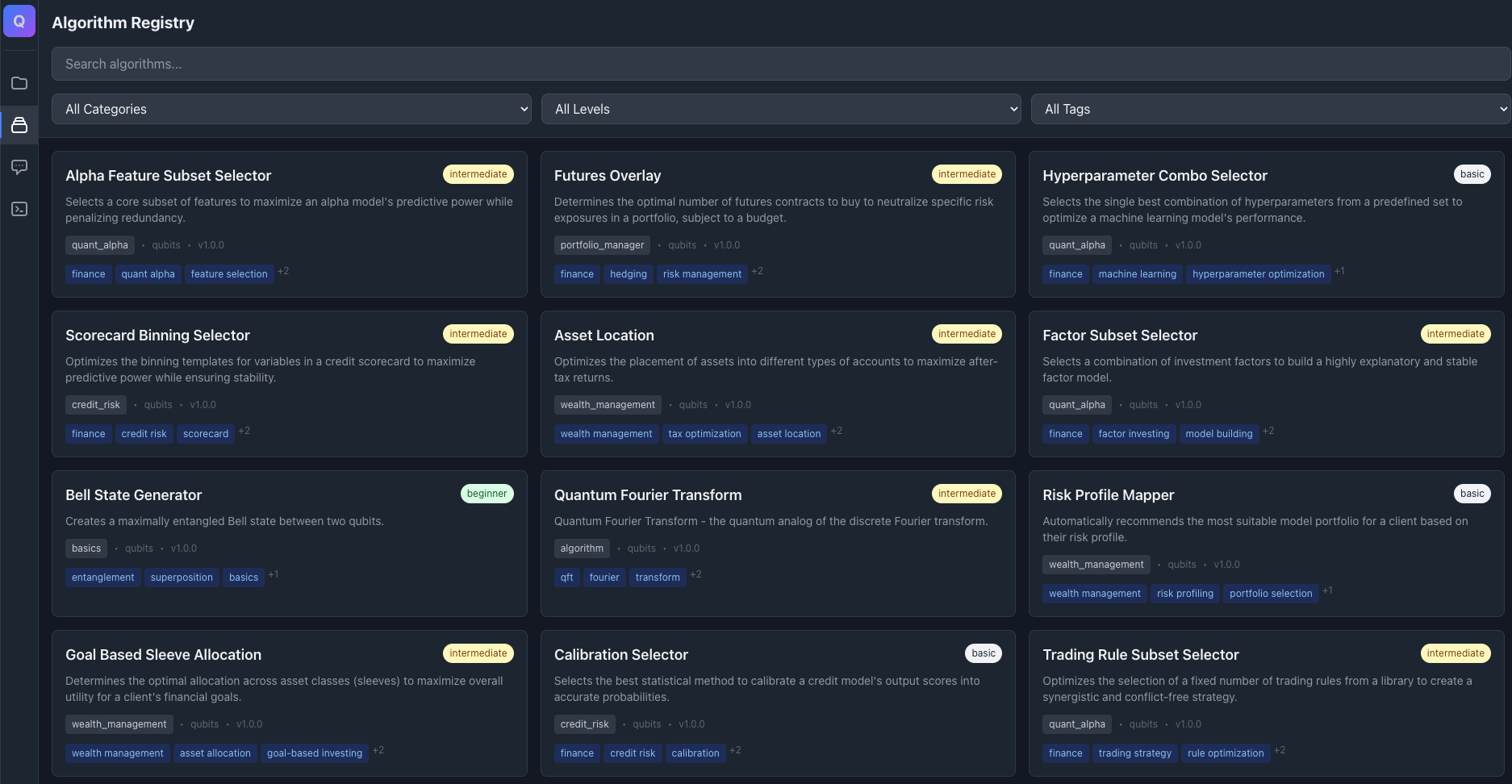Click the hedging tag on Futures Overlay

coord(628,274)
